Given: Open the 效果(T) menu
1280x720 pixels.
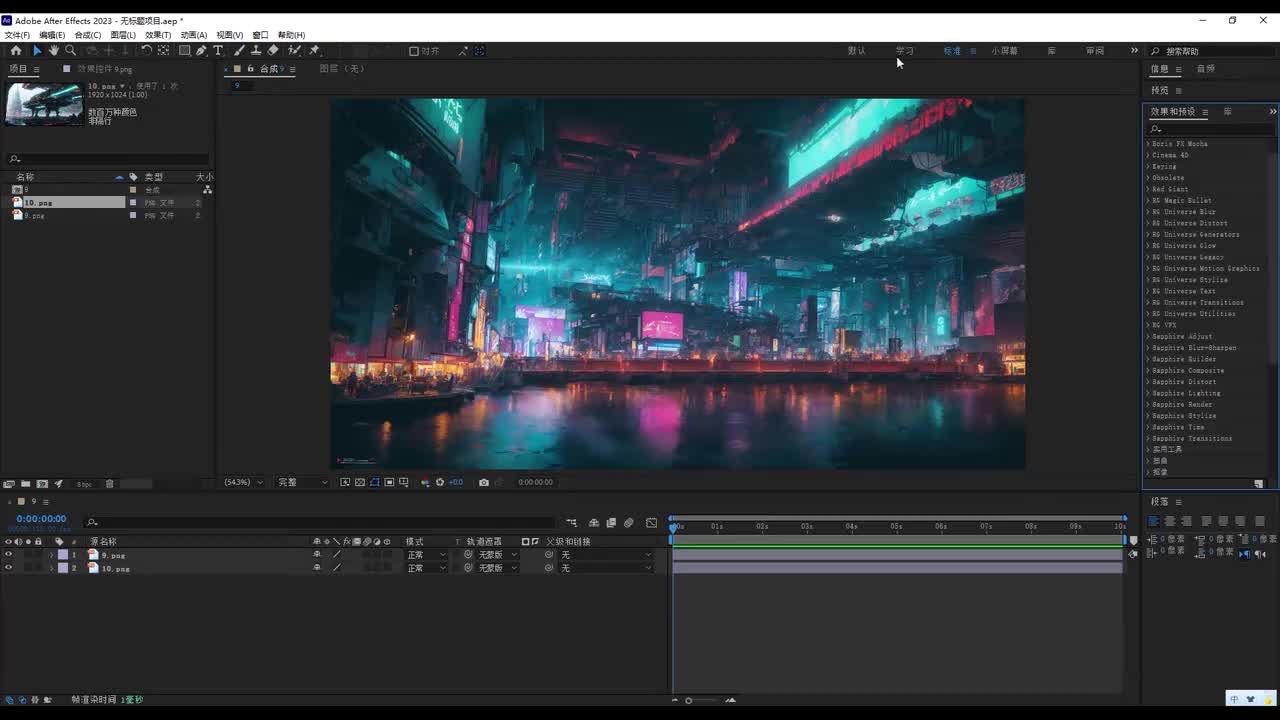Looking at the screenshot, I should 158,35.
